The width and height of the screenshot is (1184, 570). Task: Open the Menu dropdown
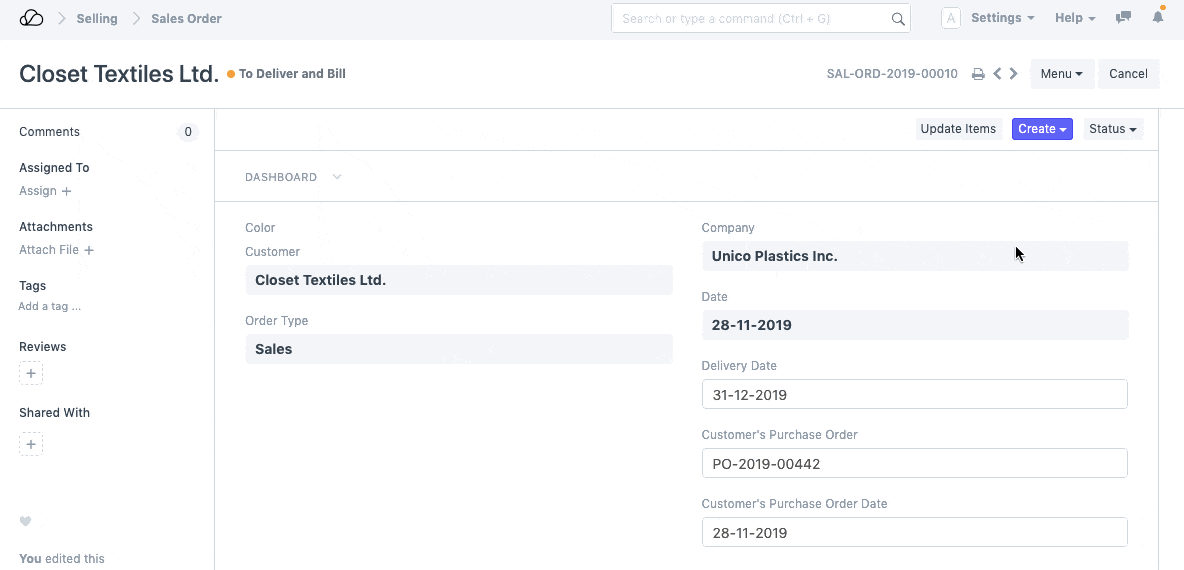[1061, 74]
